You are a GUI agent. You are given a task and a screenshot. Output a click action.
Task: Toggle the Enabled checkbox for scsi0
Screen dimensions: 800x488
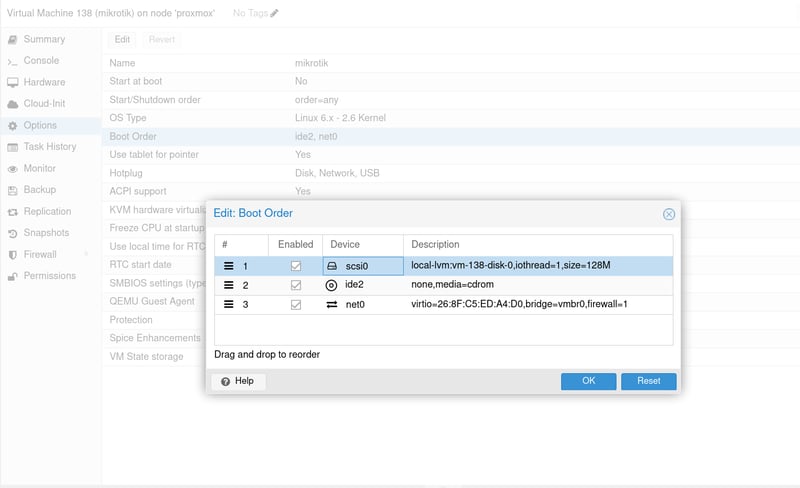(295, 266)
